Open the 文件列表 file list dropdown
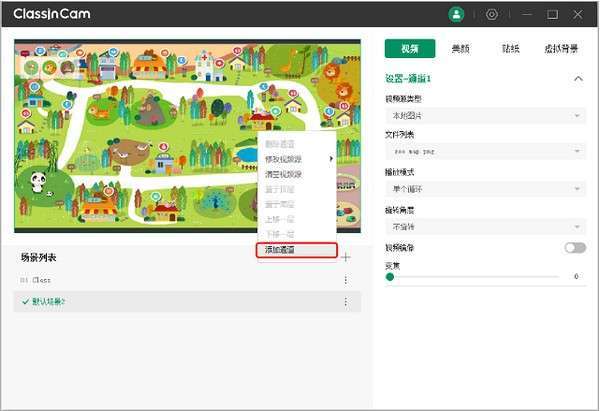Screen dimensions: 600x411 (x=485, y=152)
